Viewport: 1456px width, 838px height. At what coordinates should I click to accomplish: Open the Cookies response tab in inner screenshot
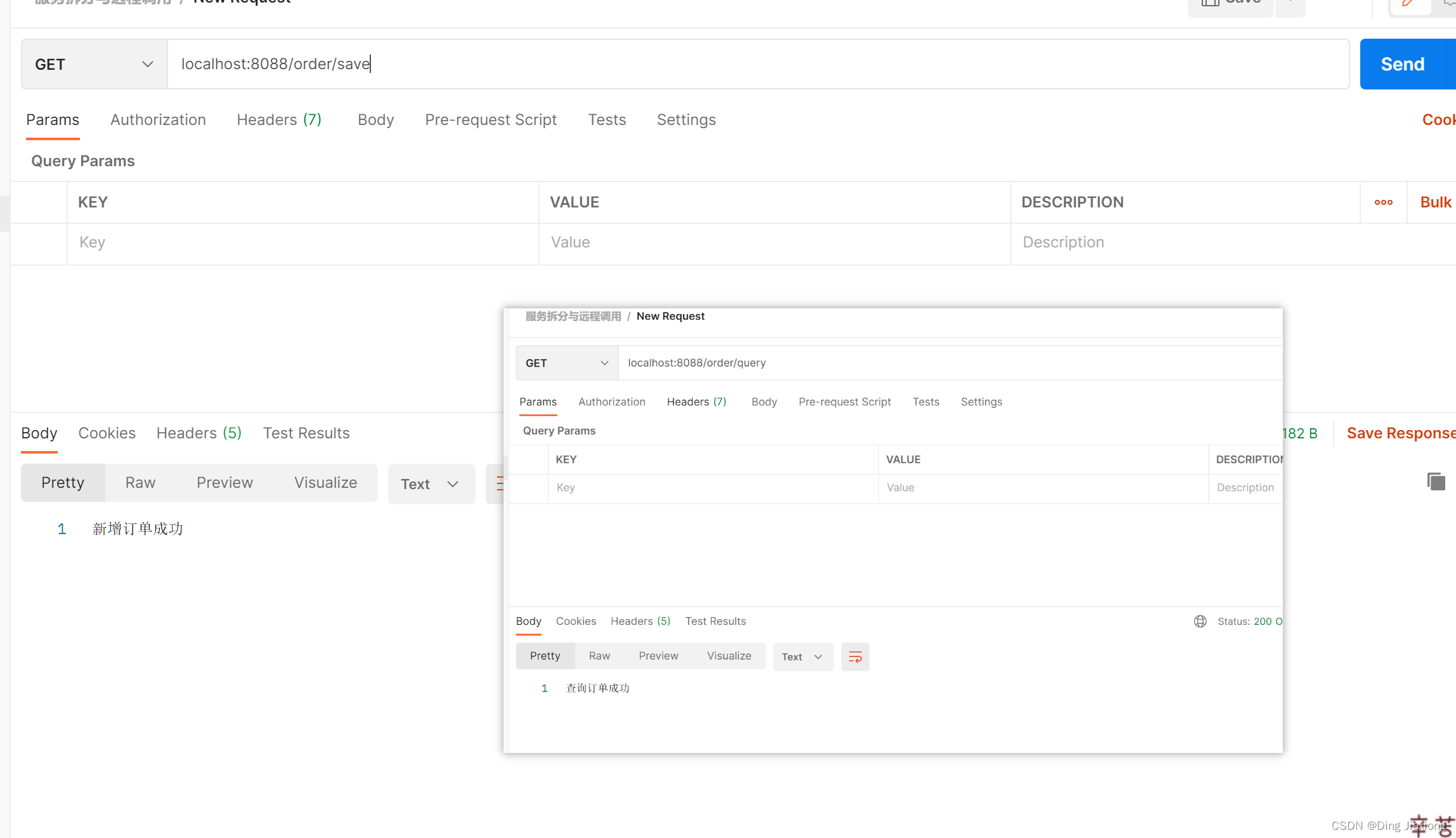576,621
